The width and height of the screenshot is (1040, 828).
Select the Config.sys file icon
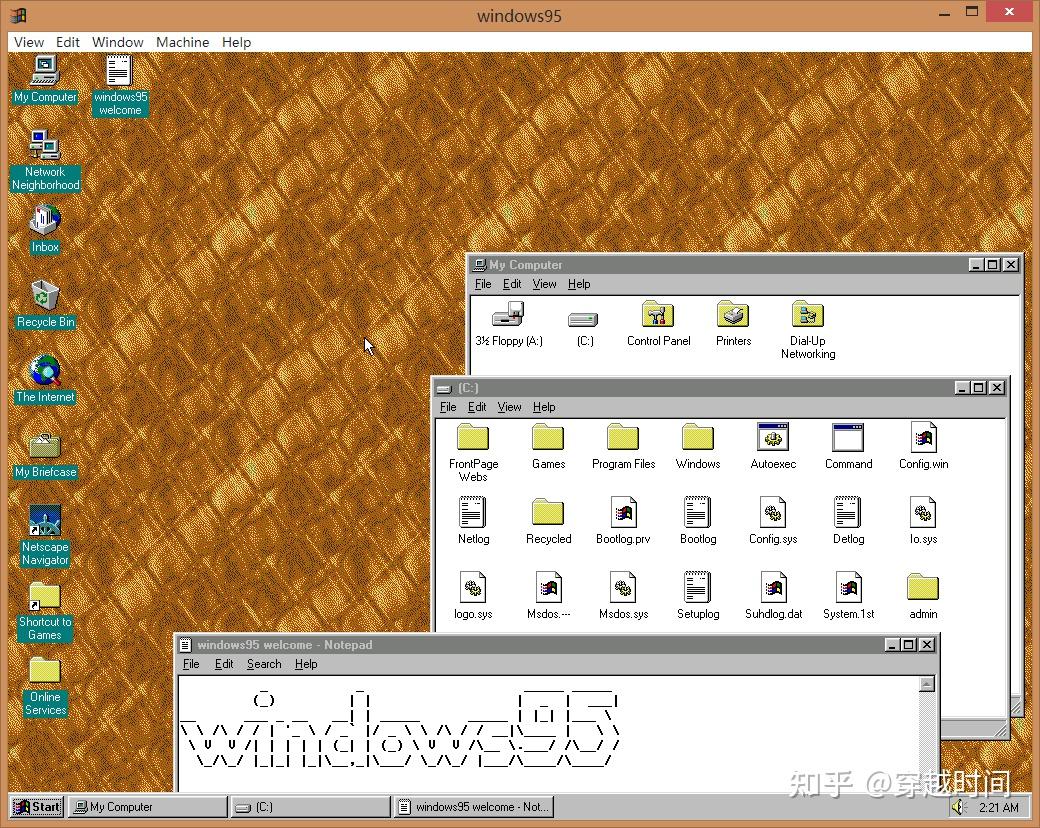(x=772, y=512)
